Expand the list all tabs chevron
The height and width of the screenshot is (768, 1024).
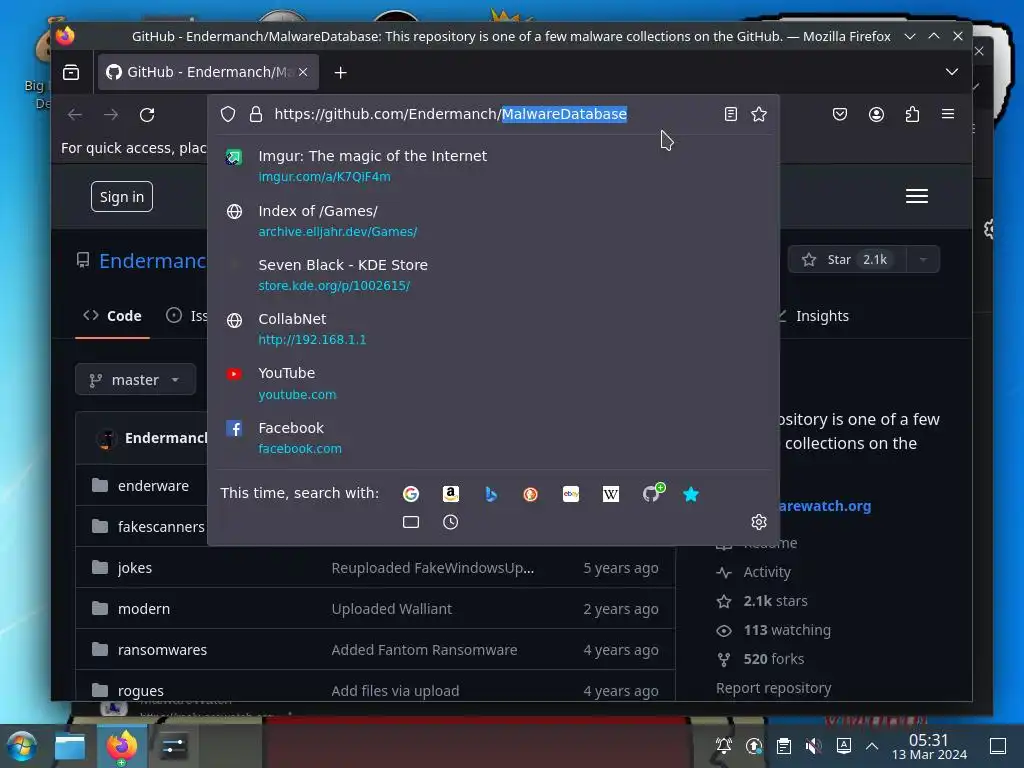pyautogui.click(x=952, y=72)
